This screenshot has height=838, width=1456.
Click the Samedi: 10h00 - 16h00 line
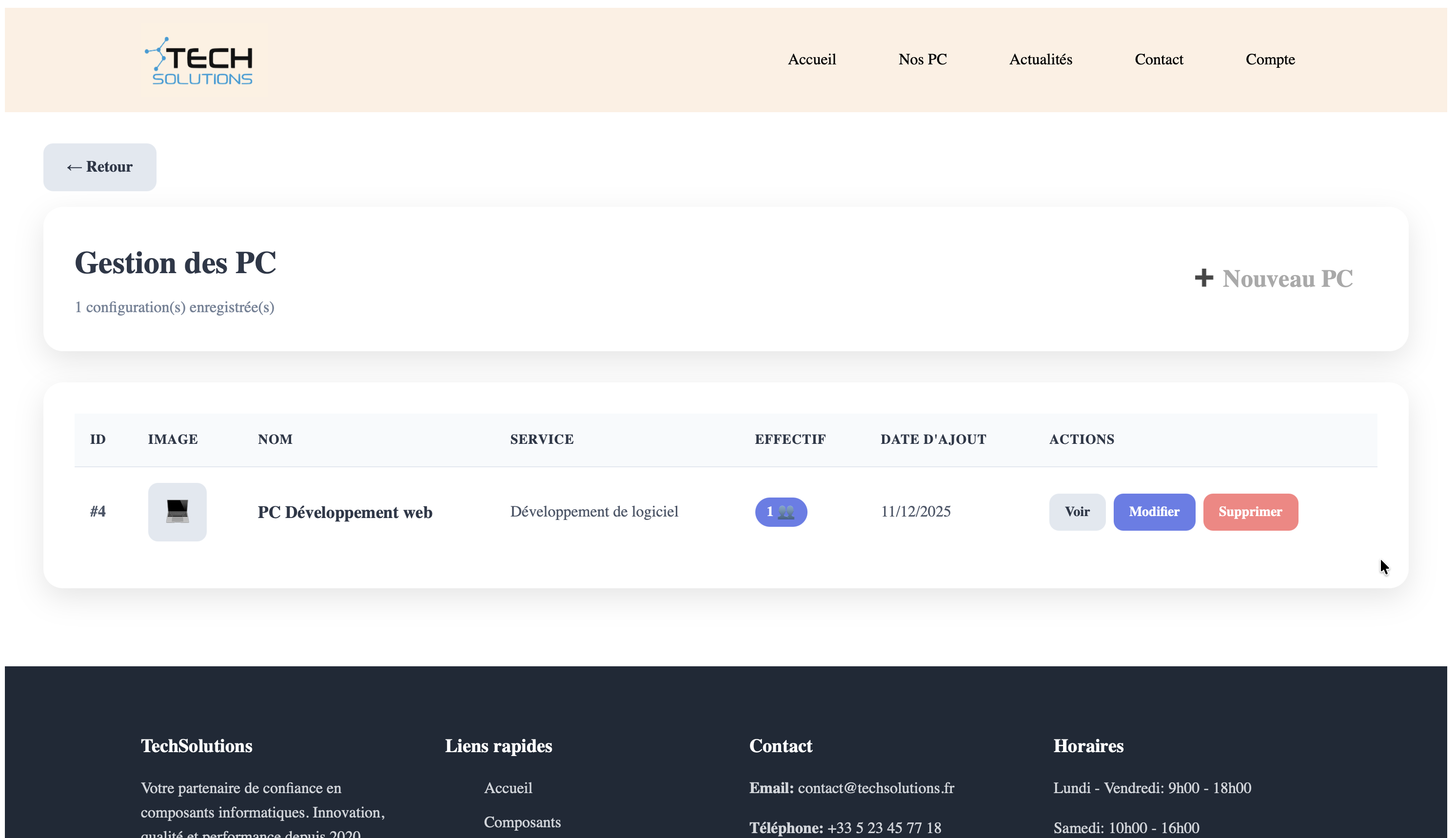click(x=1126, y=828)
